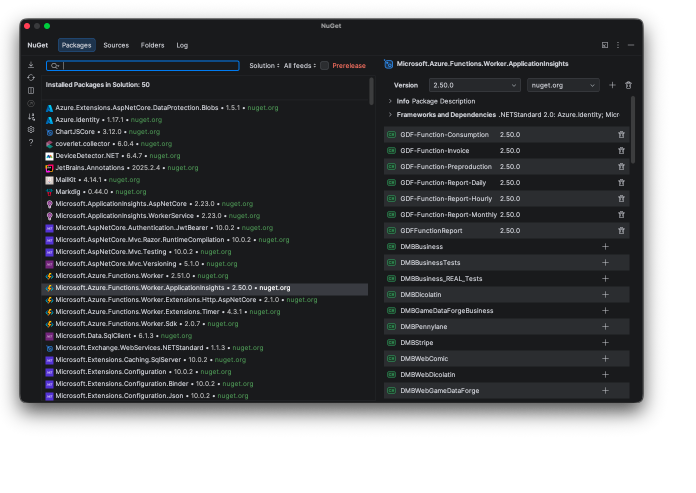Click the Refresh icon in left sidebar

tap(31, 78)
